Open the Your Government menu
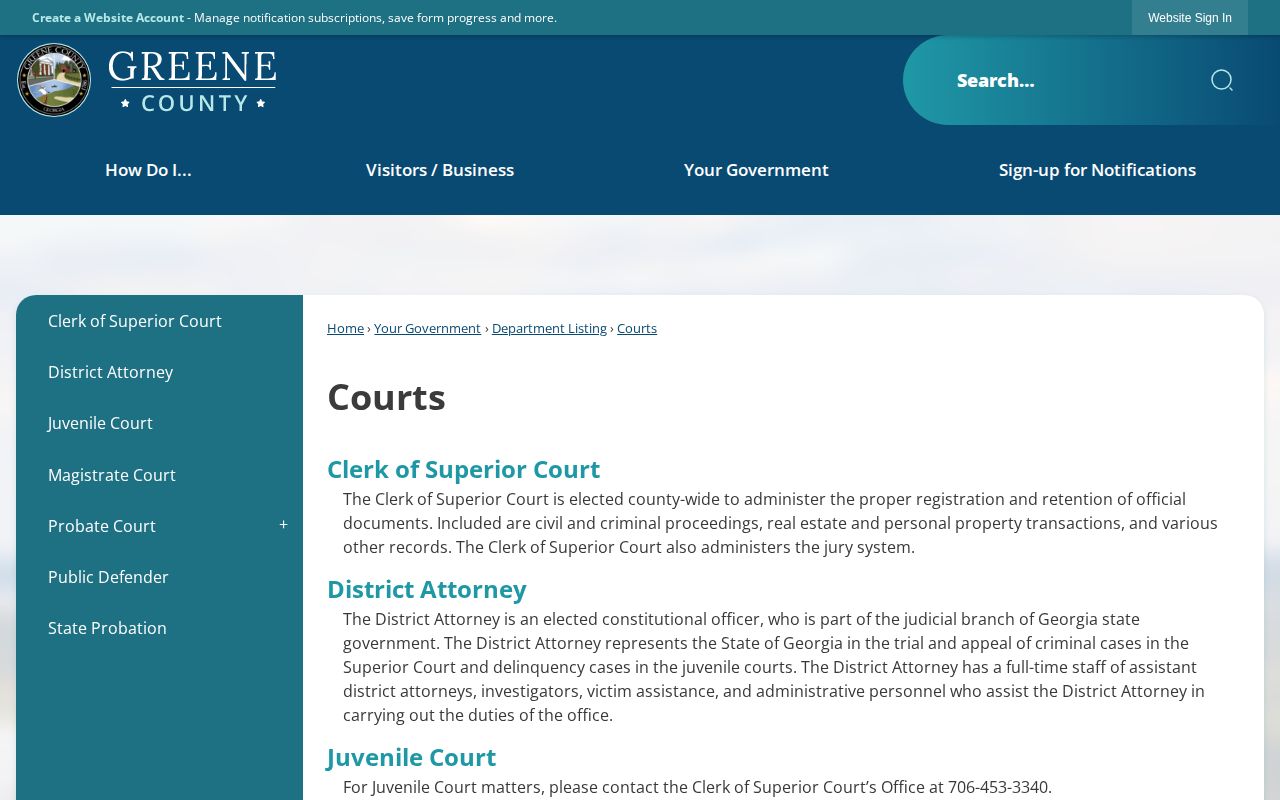Viewport: 1280px width, 800px height. pyautogui.click(x=756, y=170)
